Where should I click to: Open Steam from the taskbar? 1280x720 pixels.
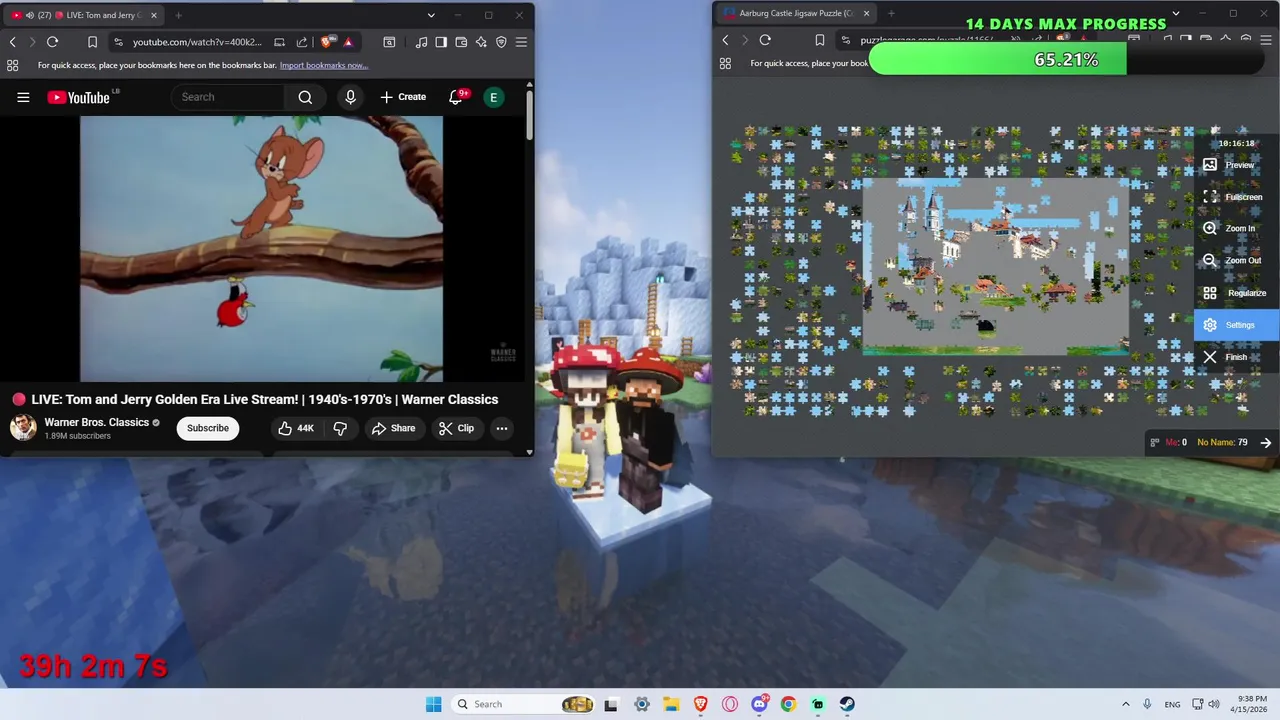[847, 704]
